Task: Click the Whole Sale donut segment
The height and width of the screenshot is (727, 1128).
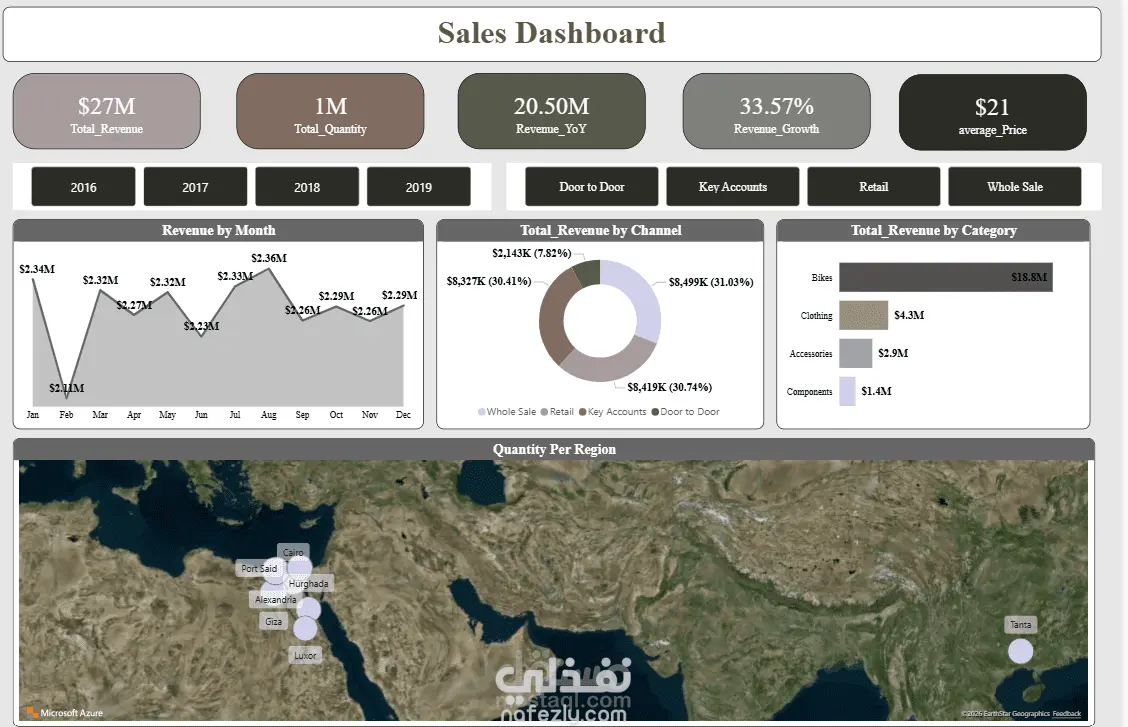Action: coord(640,298)
